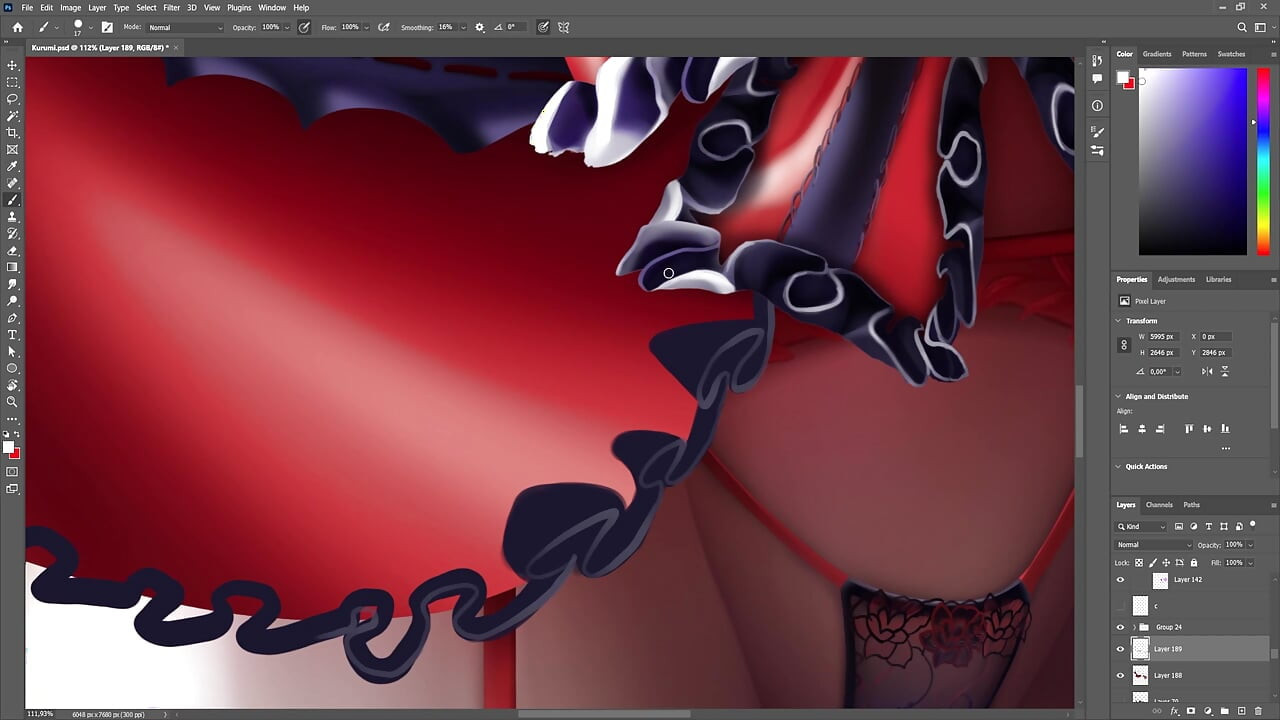Screen dimensions: 1280x720
Task: Show hidden layer c visibility box
Action: click(x=1120, y=606)
